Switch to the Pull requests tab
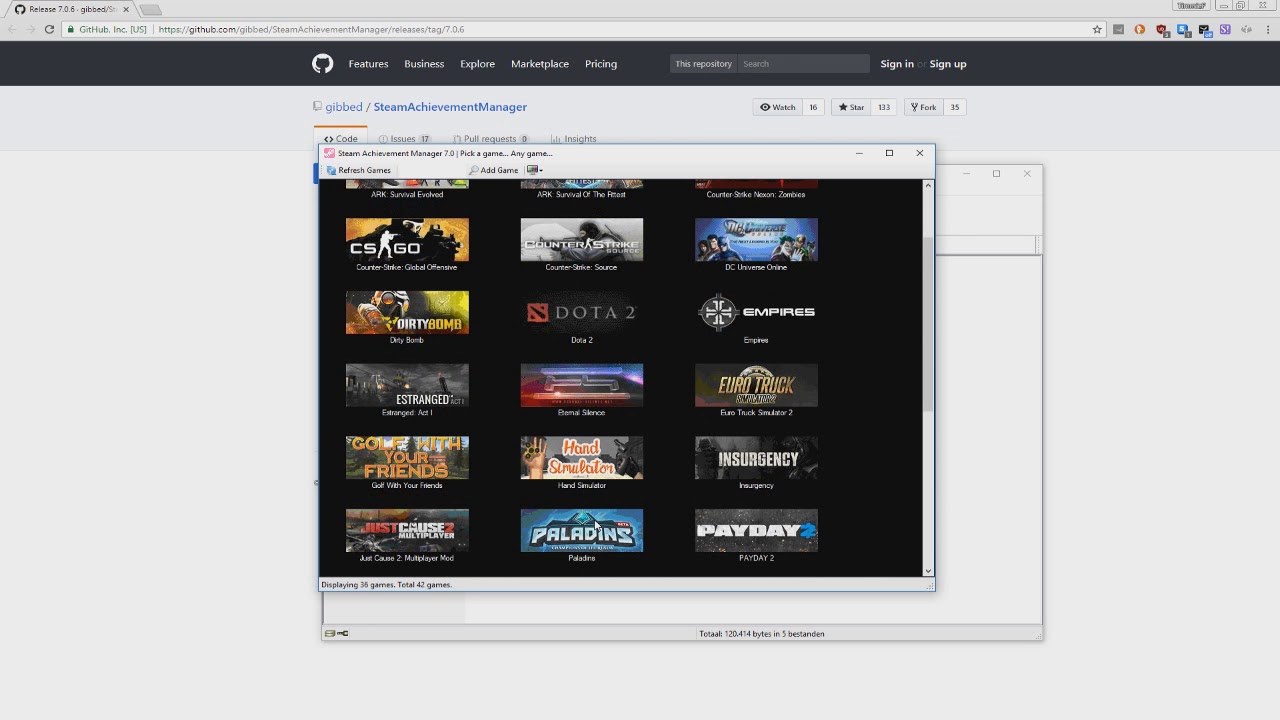The height and width of the screenshot is (720, 1280). pyautogui.click(x=490, y=139)
